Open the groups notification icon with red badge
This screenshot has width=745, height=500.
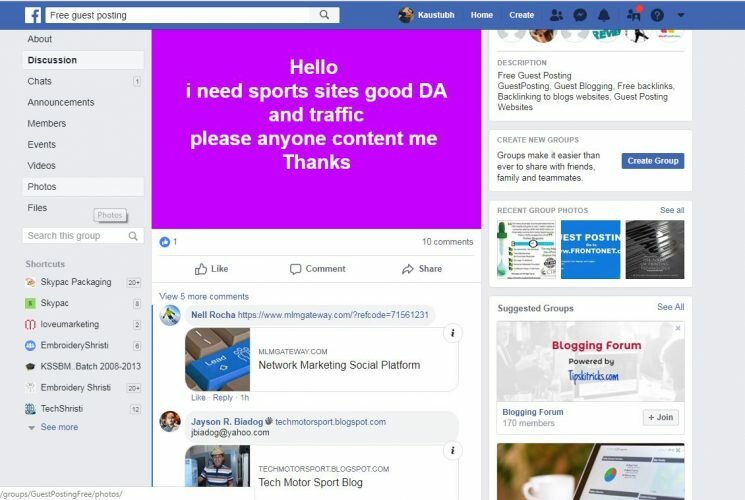(x=634, y=14)
